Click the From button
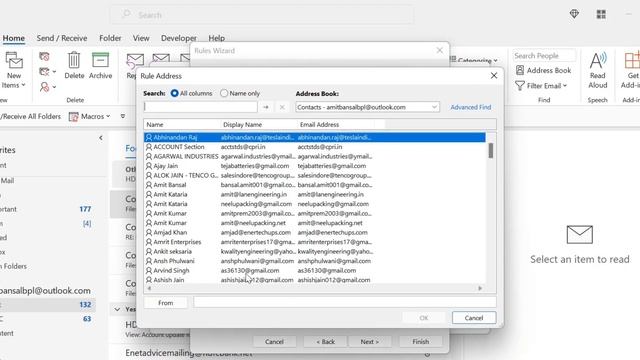This screenshot has width=640, height=360. (x=165, y=303)
